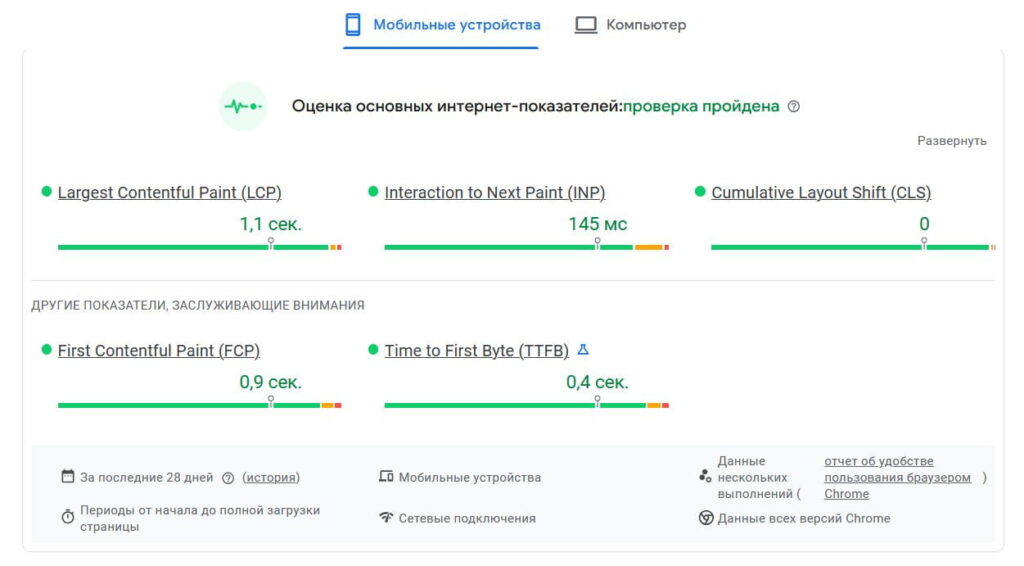Click the Chrome icon by "Данные всех версий Chrome"

tap(705, 518)
